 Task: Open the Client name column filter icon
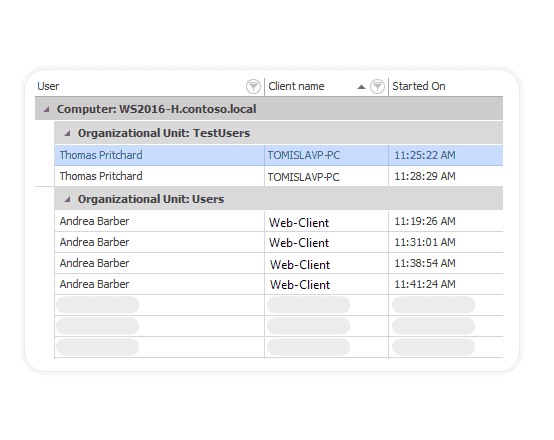point(377,86)
